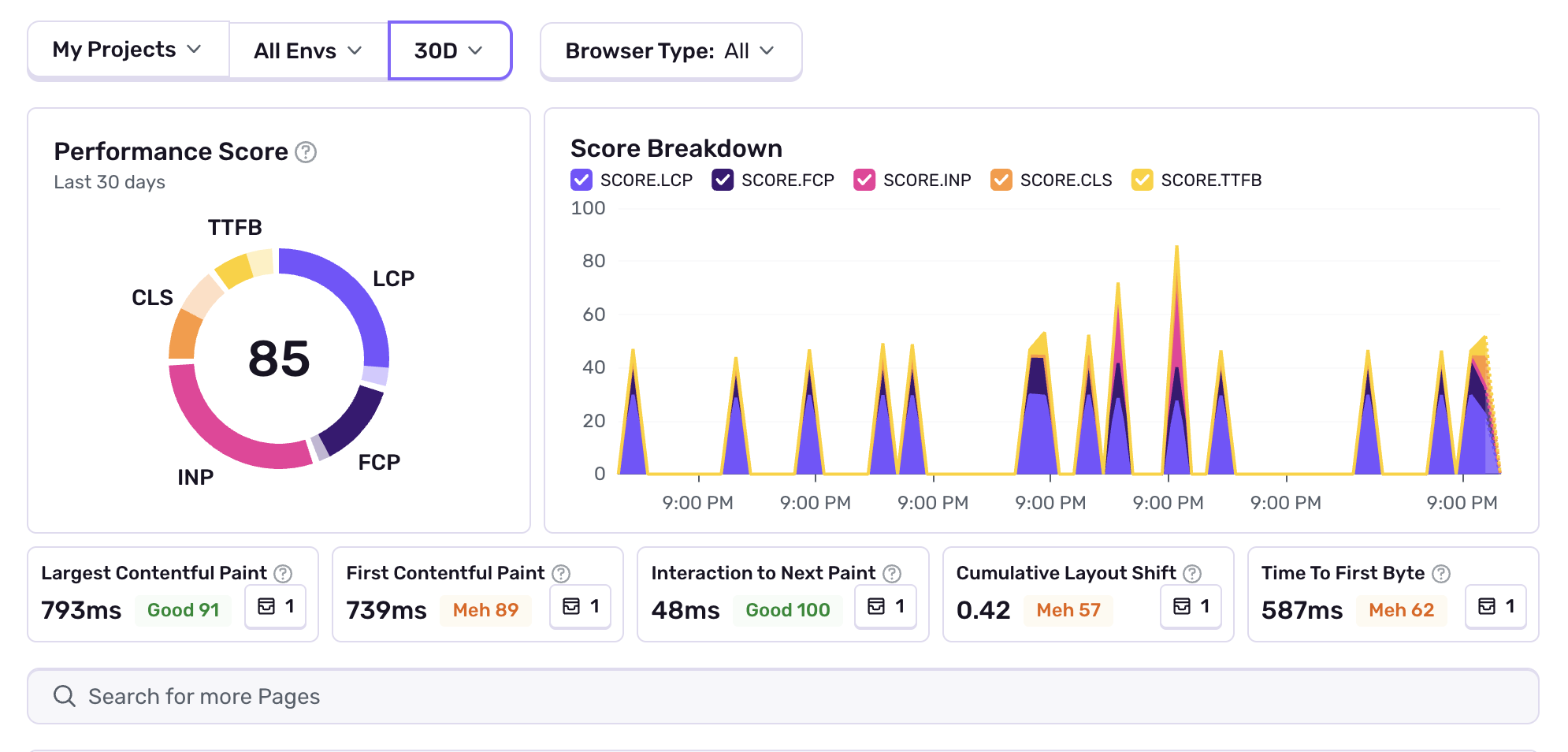Click the Performance Score help question icon
The width and height of the screenshot is (1568, 752).
coord(306,152)
